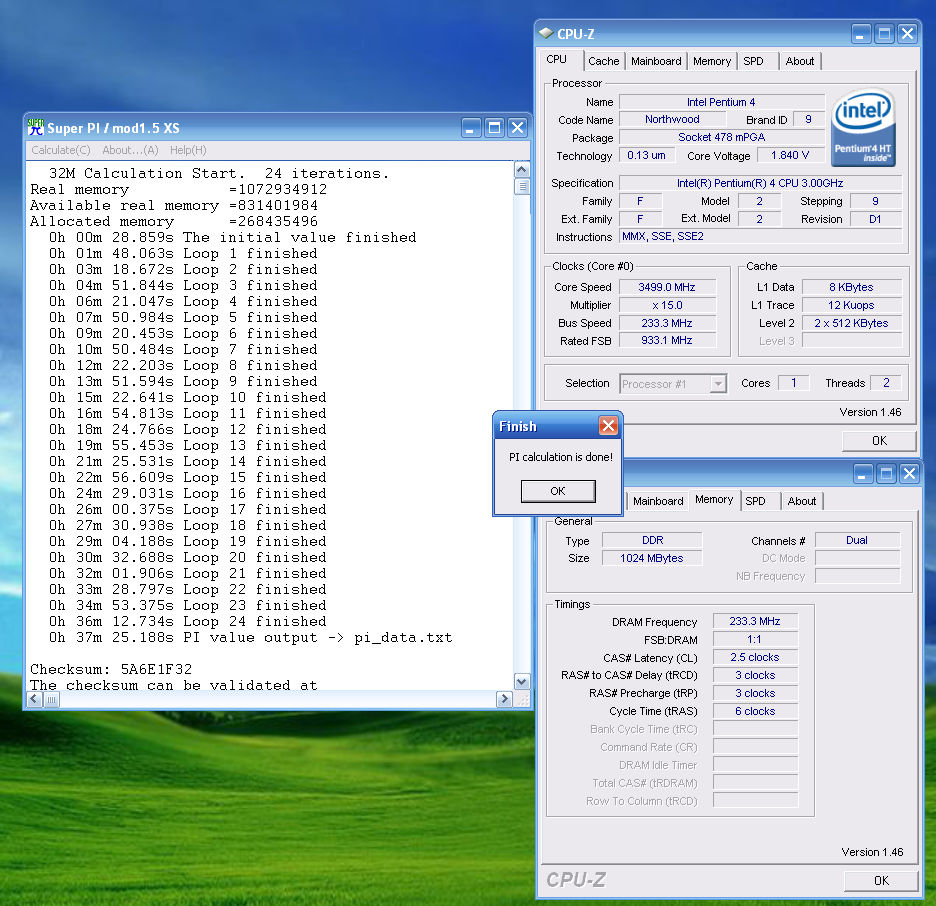
Task: Click the 32M Calculation Start line
Action: coord(218,173)
